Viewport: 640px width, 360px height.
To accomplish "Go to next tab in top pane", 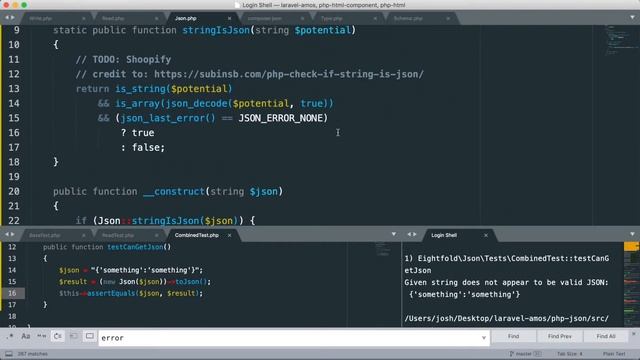I will 13,18.
